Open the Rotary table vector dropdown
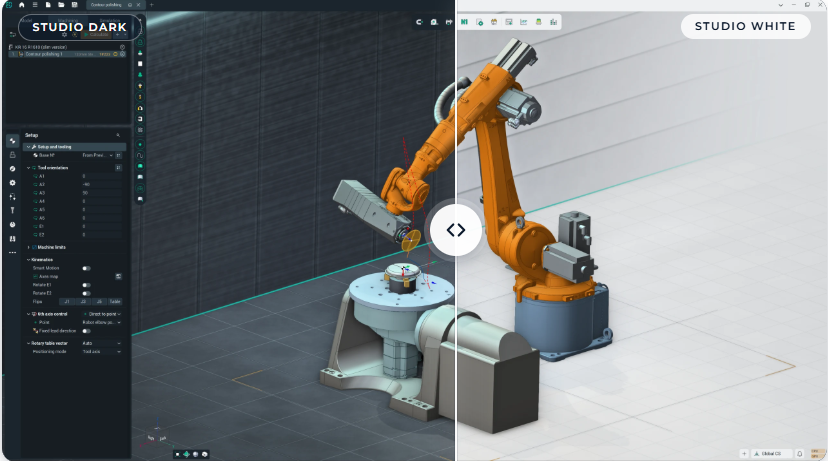The width and height of the screenshot is (828, 461). pos(102,343)
